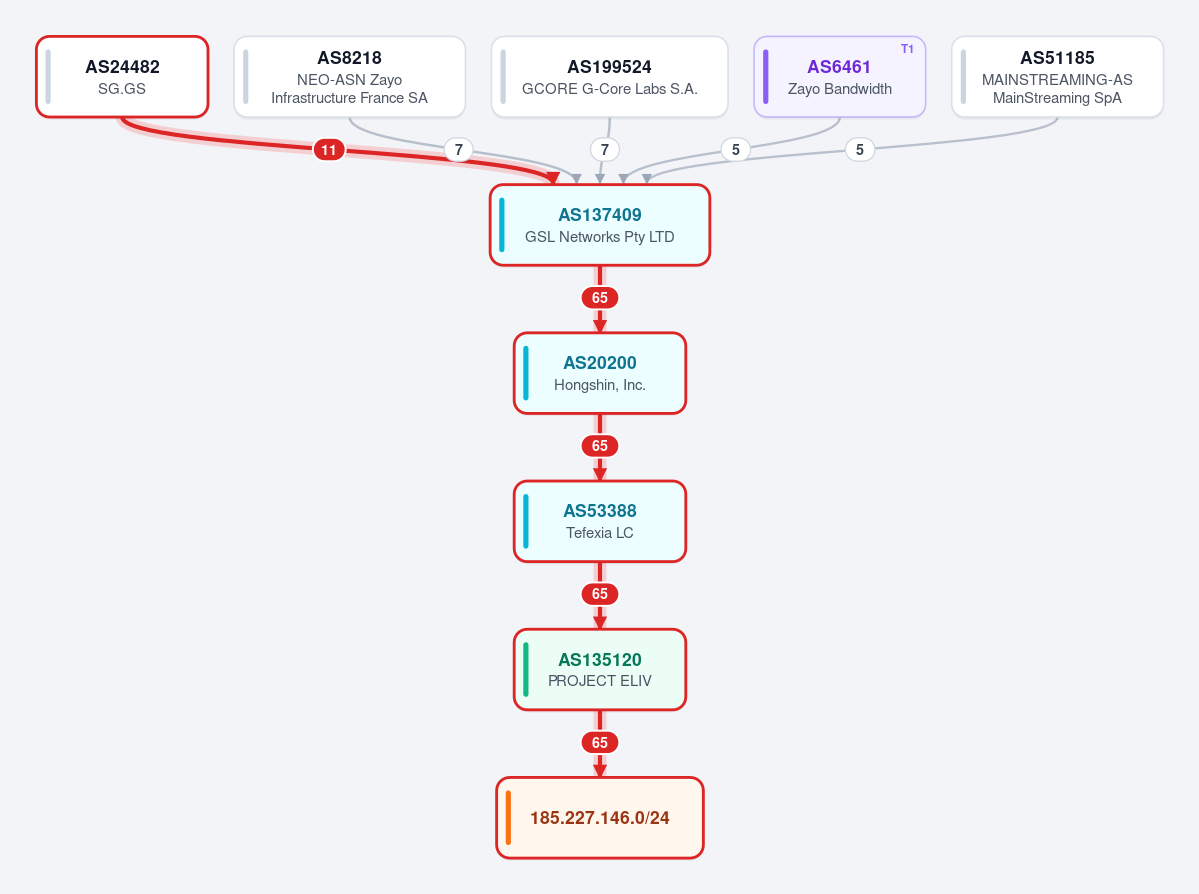Click the 7 edge label from AS8218
Screen dimensions: 1199x894
[x=459, y=150]
